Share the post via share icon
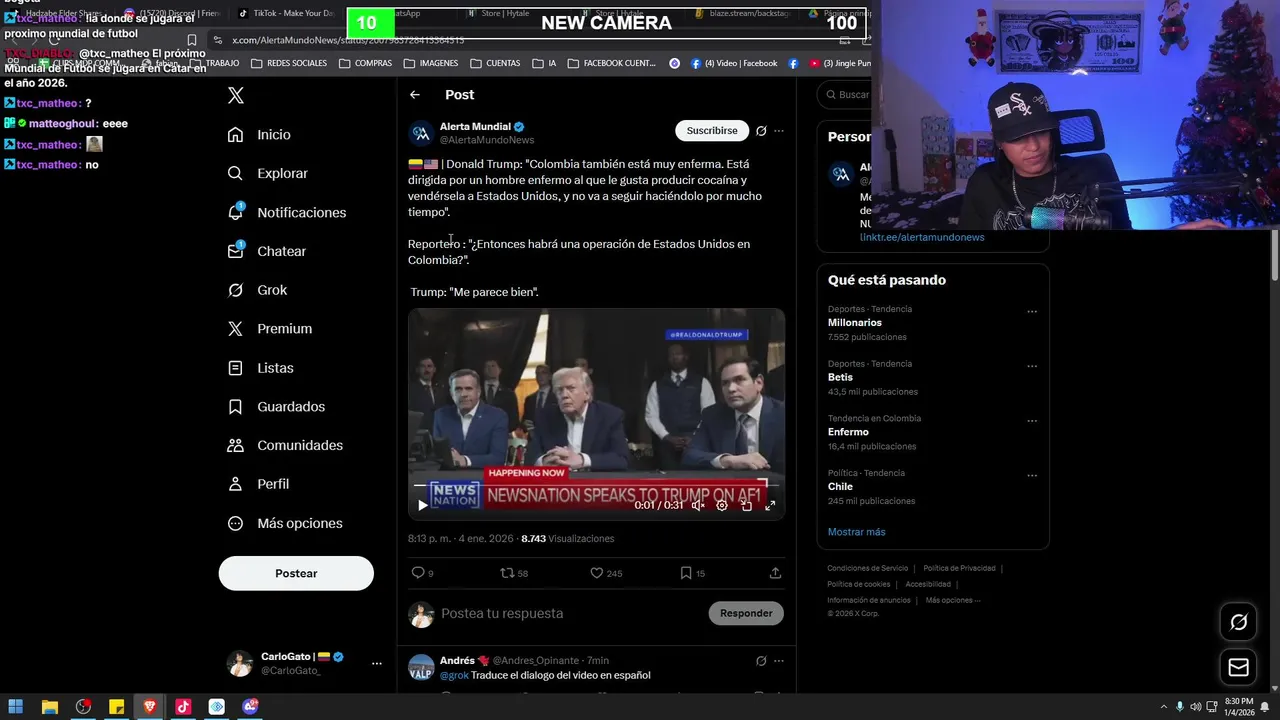The width and height of the screenshot is (1280, 720). pyautogui.click(x=775, y=573)
